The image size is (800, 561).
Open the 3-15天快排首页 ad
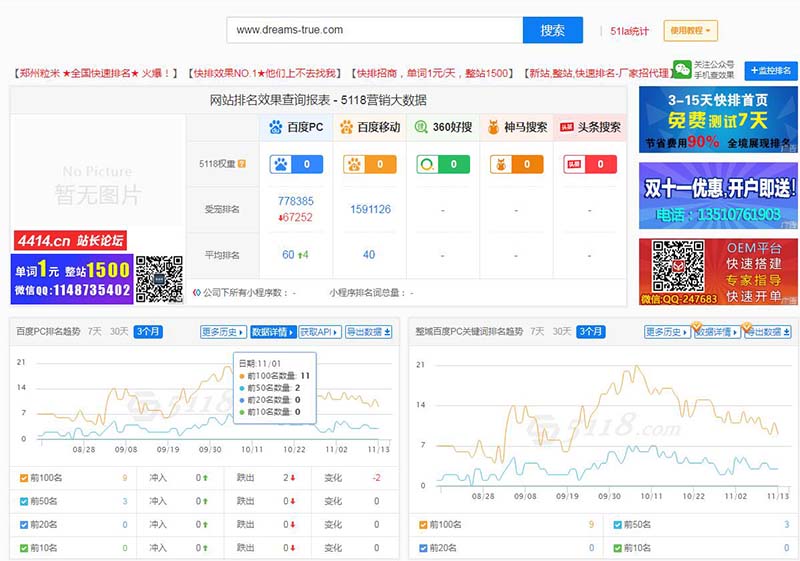718,119
